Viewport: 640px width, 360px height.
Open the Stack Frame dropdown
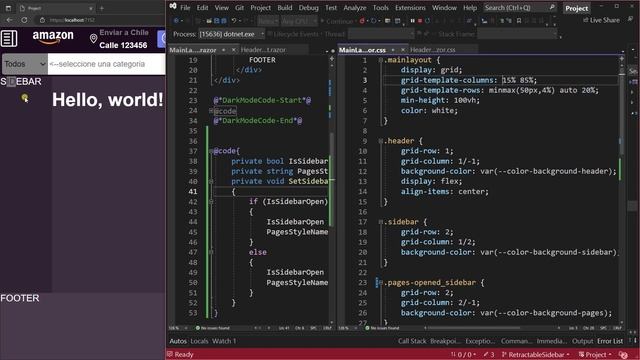[x=517, y=34]
